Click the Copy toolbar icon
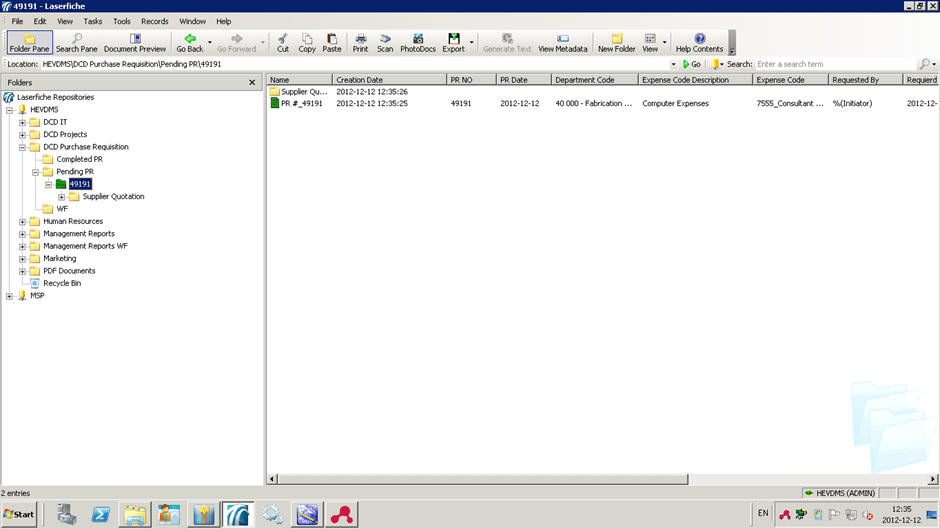The width and height of the screenshot is (940, 529). click(x=307, y=43)
